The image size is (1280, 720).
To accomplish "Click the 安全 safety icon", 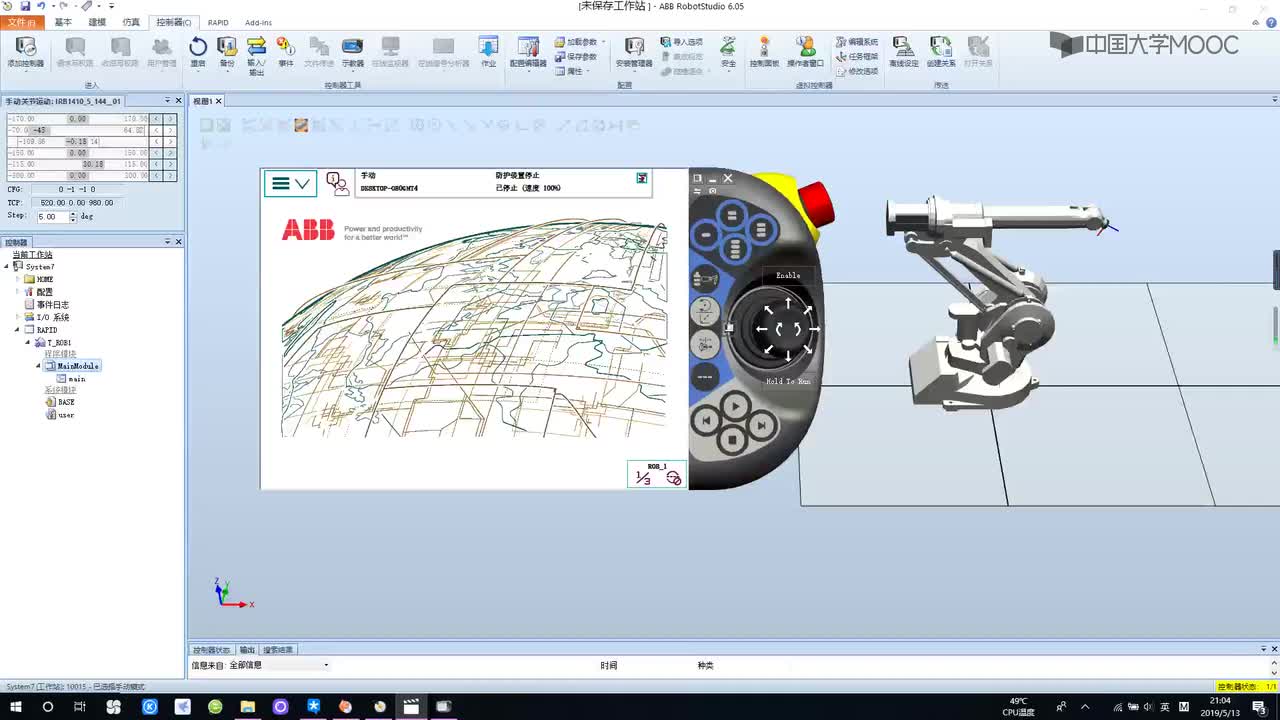I will [x=728, y=52].
